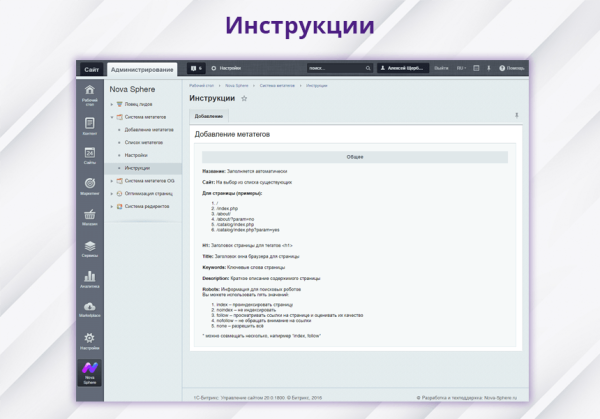Click Настройки button in top bar

pos(226,68)
